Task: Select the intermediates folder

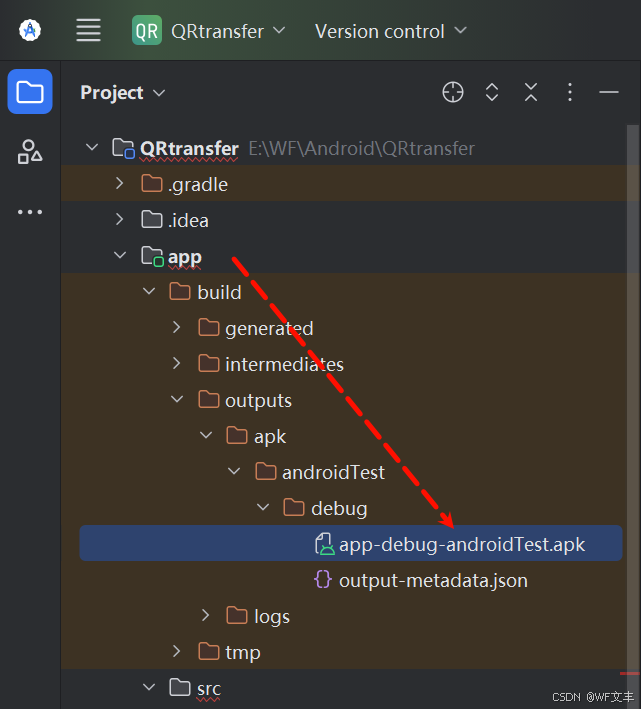Action: (x=284, y=364)
